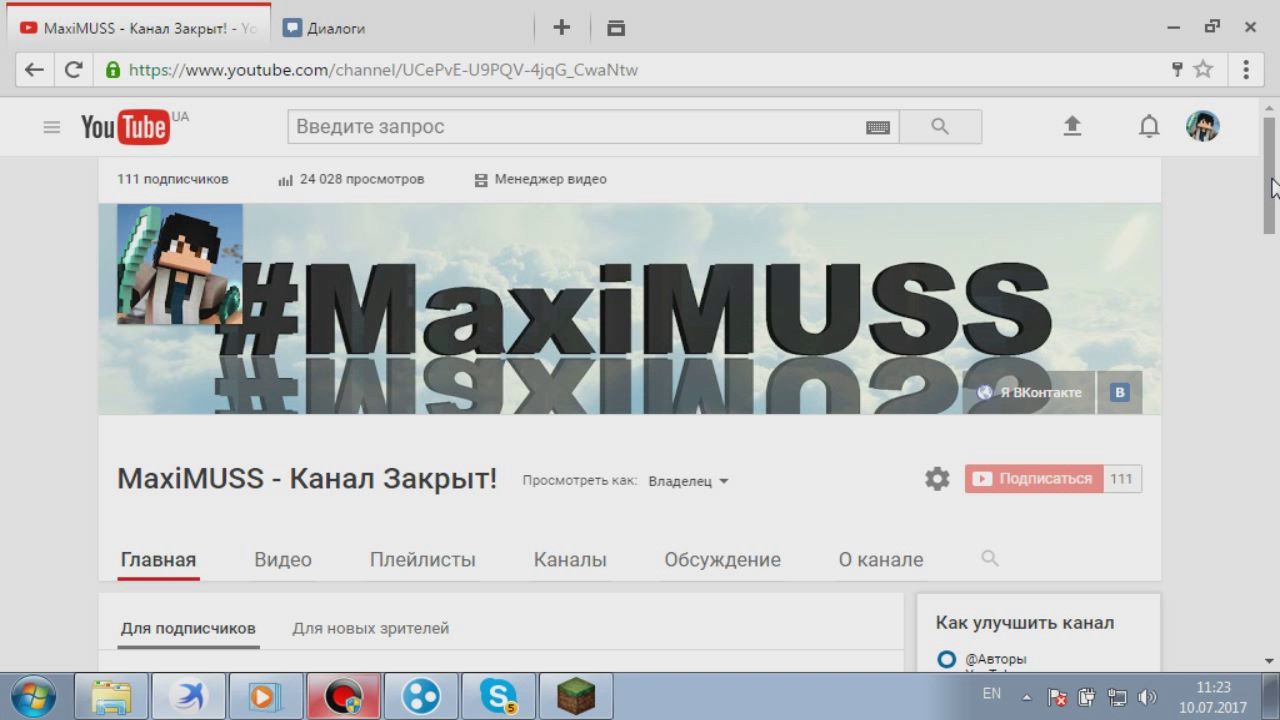Click the VK square icon on banner
The height and width of the screenshot is (720, 1280).
click(1120, 393)
